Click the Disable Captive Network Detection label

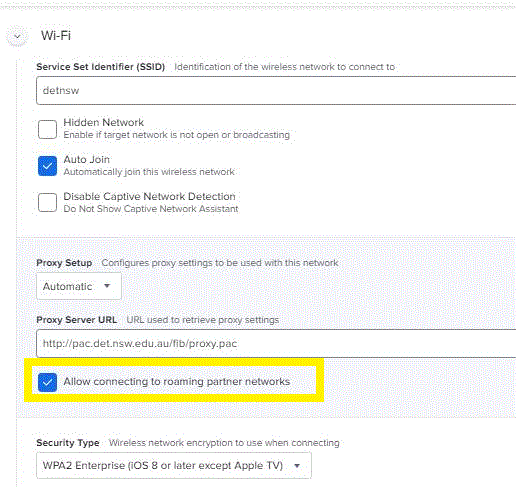point(149,196)
